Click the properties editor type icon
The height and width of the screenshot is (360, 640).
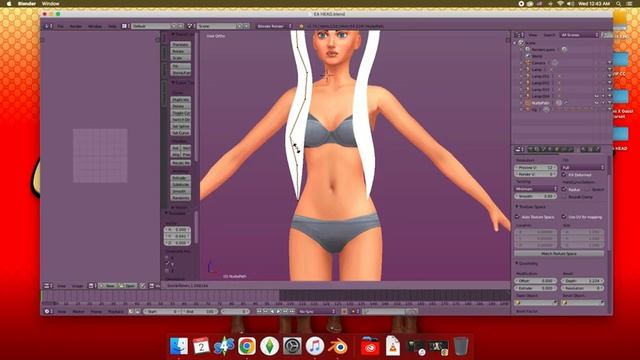tap(520, 149)
